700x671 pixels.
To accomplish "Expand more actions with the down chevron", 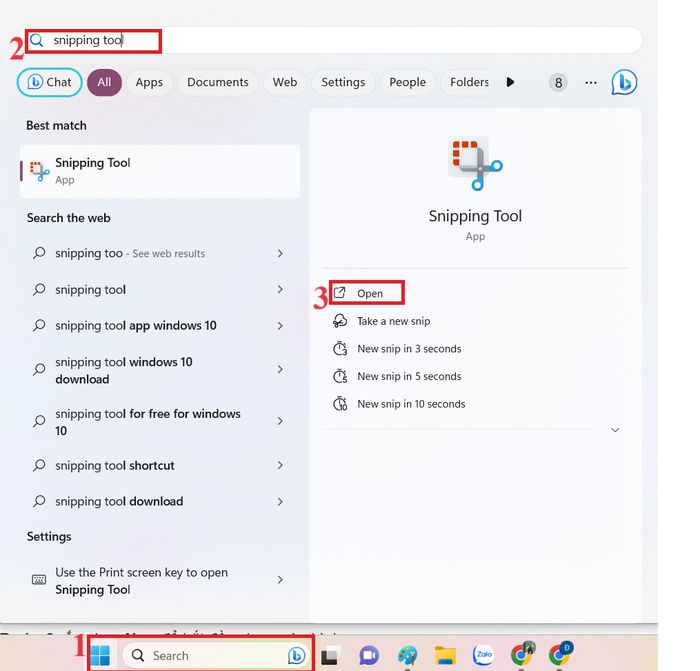I will [615, 430].
